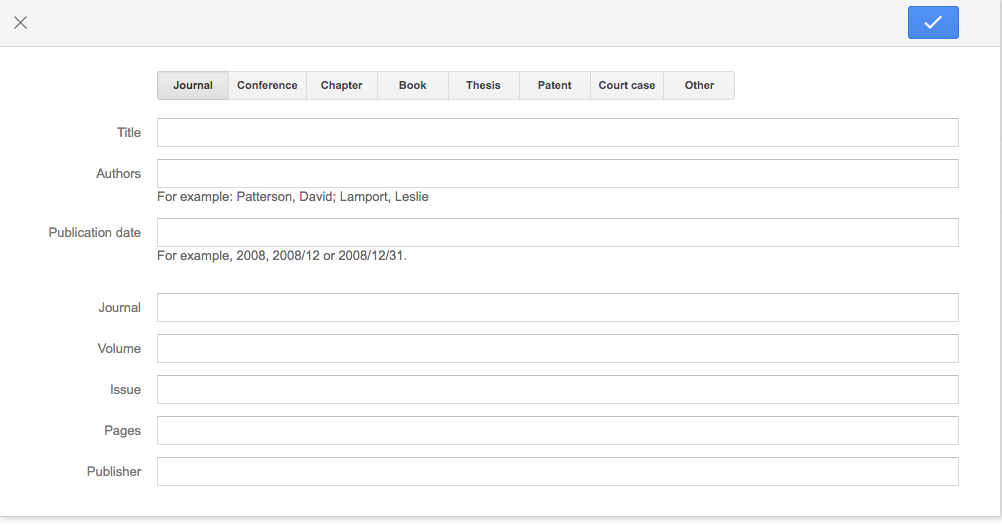This screenshot has width=1002, height=525.
Task: Focus the Publisher input field
Action: [x=557, y=472]
